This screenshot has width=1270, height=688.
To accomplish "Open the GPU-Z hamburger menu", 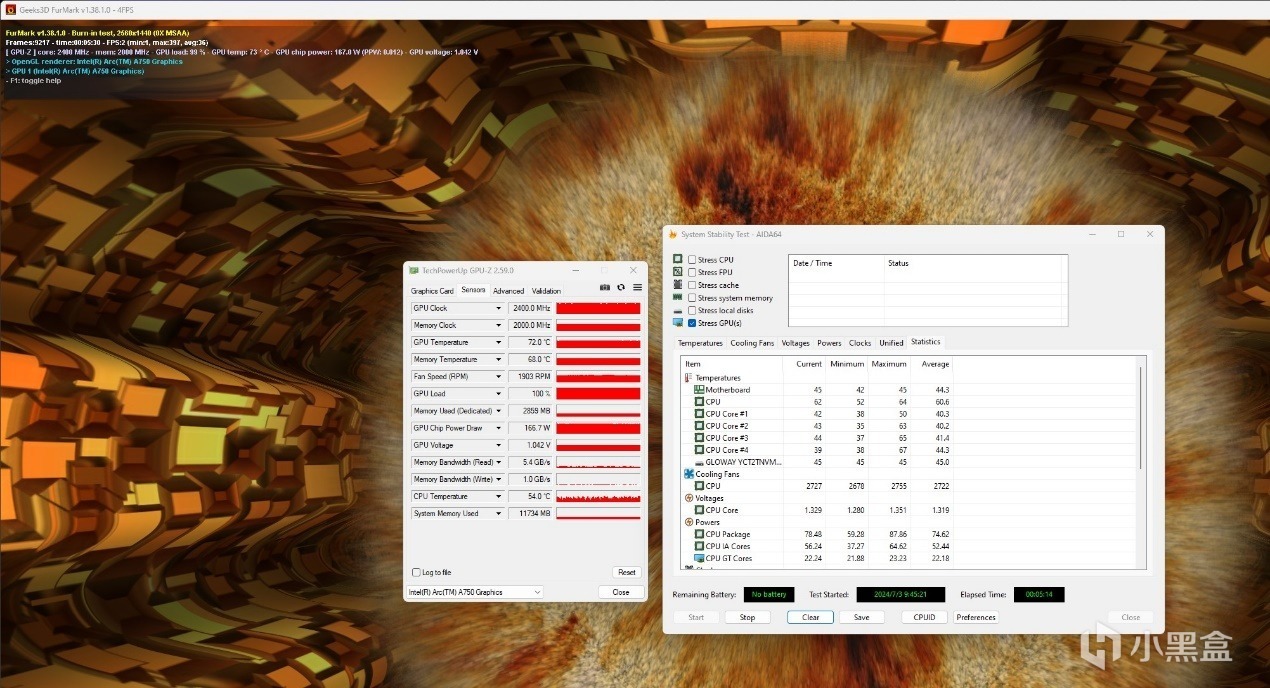I will point(637,287).
